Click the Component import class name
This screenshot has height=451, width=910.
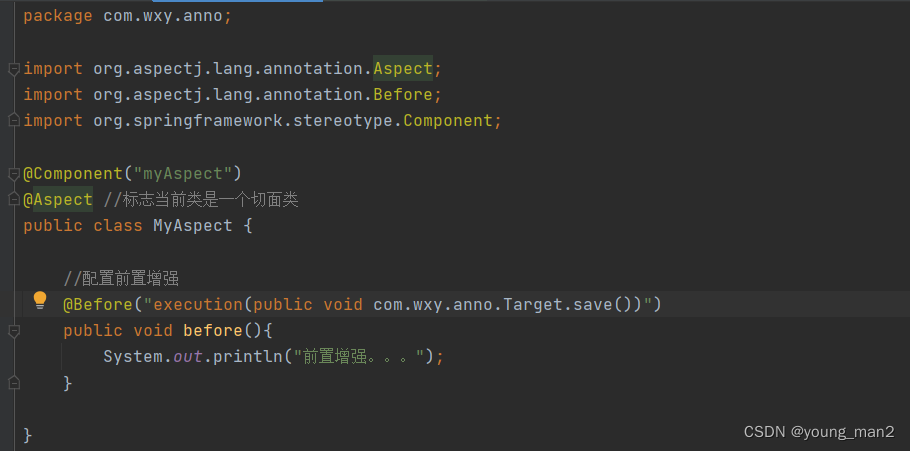coord(447,121)
